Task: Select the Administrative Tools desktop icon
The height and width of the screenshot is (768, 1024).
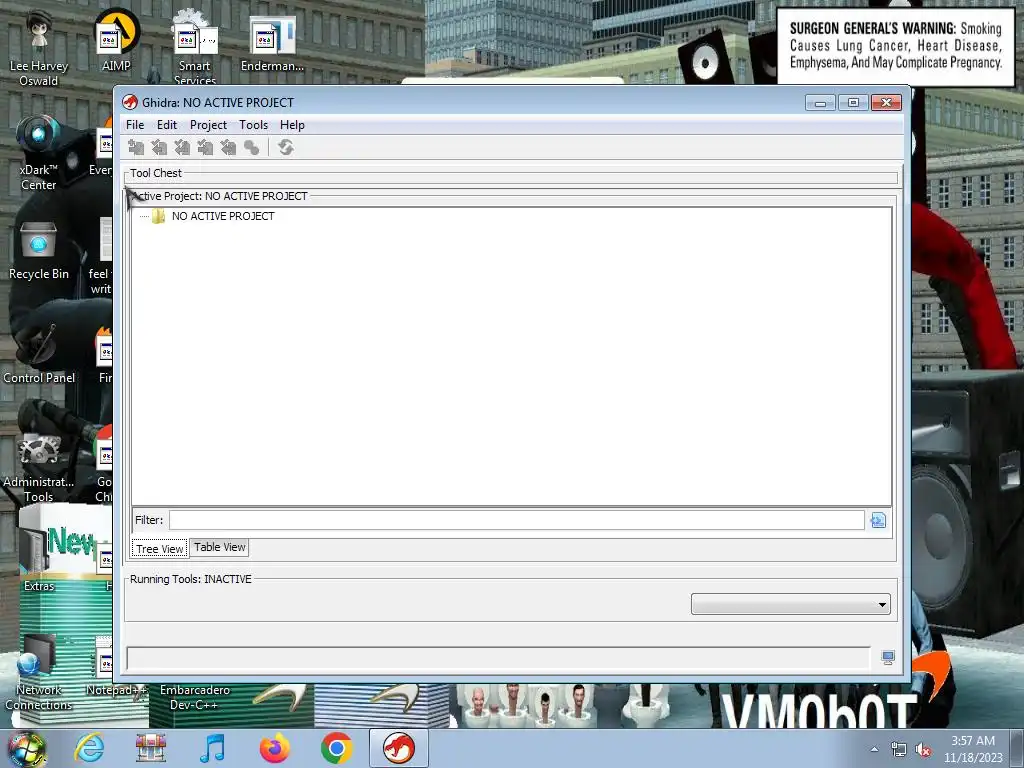Action: tap(39, 465)
